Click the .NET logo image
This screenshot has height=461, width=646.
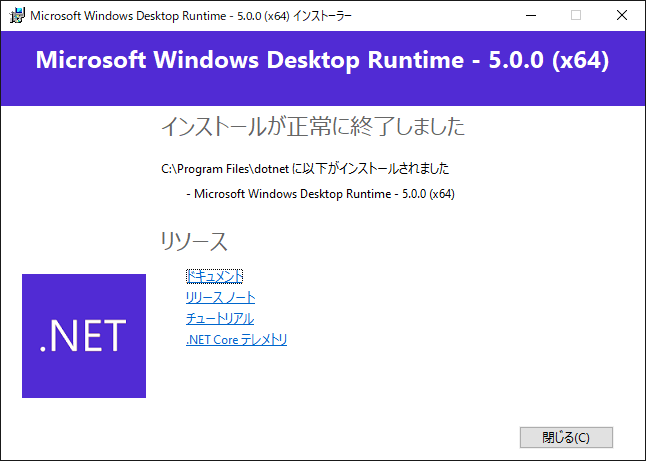(x=84, y=336)
